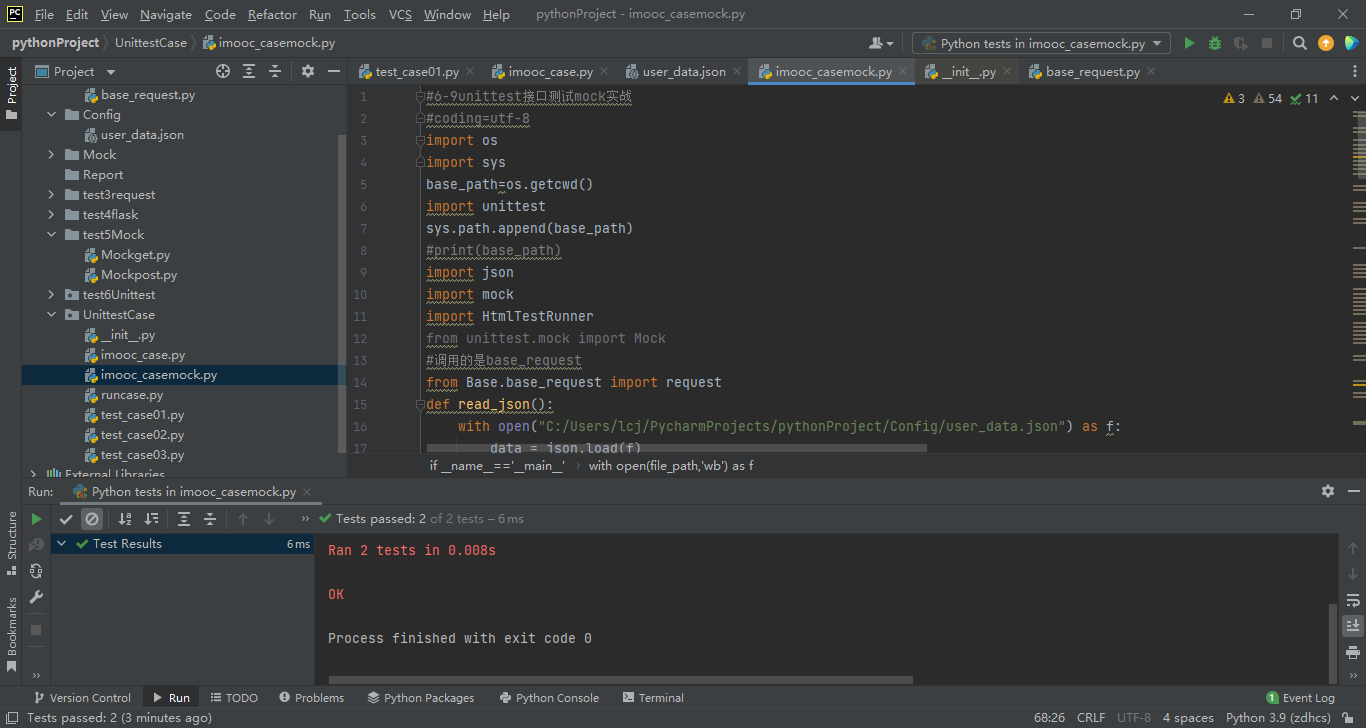Image resolution: width=1366 pixels, height=728 pixels.
Task: Sort test results by duration
Action: pos(151,519)
